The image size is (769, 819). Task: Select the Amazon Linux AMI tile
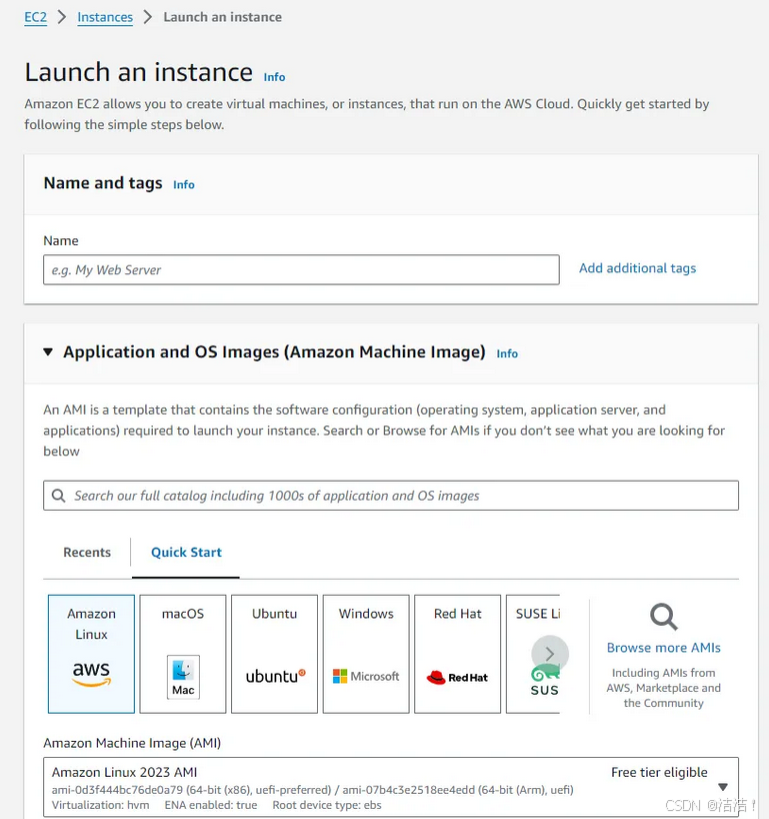91,654
